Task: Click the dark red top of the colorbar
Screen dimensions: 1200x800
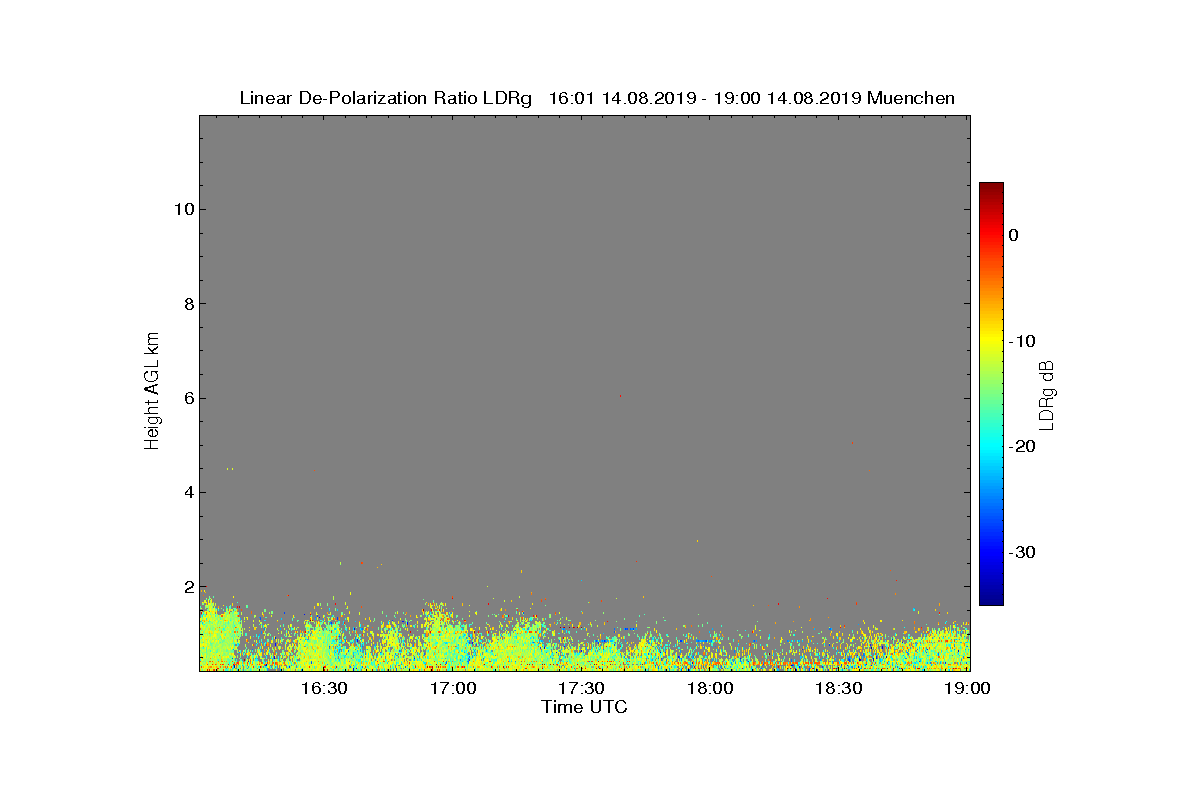Action: pos(991,188)
